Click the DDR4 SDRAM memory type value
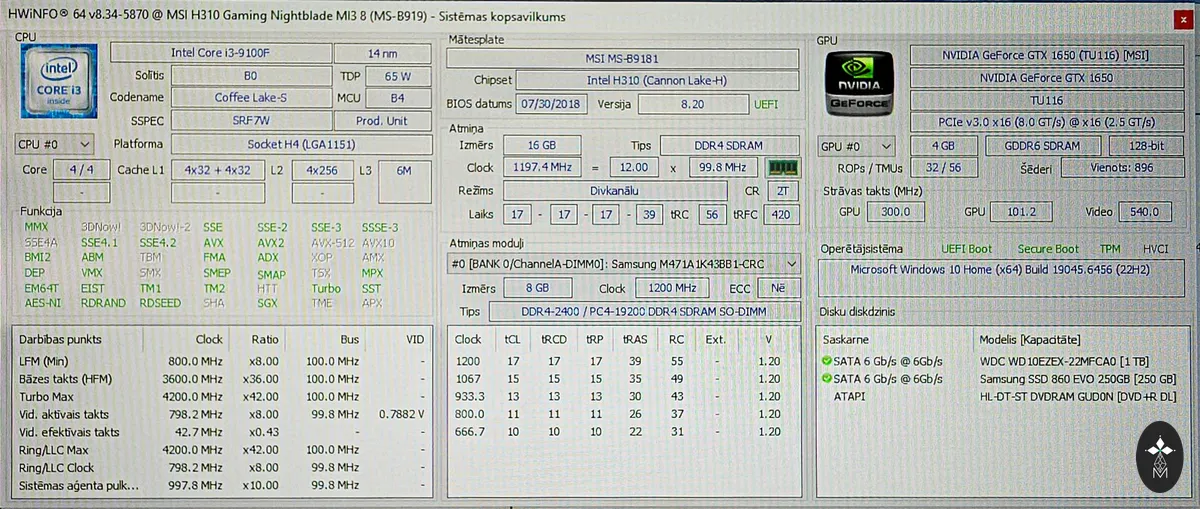The image size is (1200, 509). [x=730, y=146]
